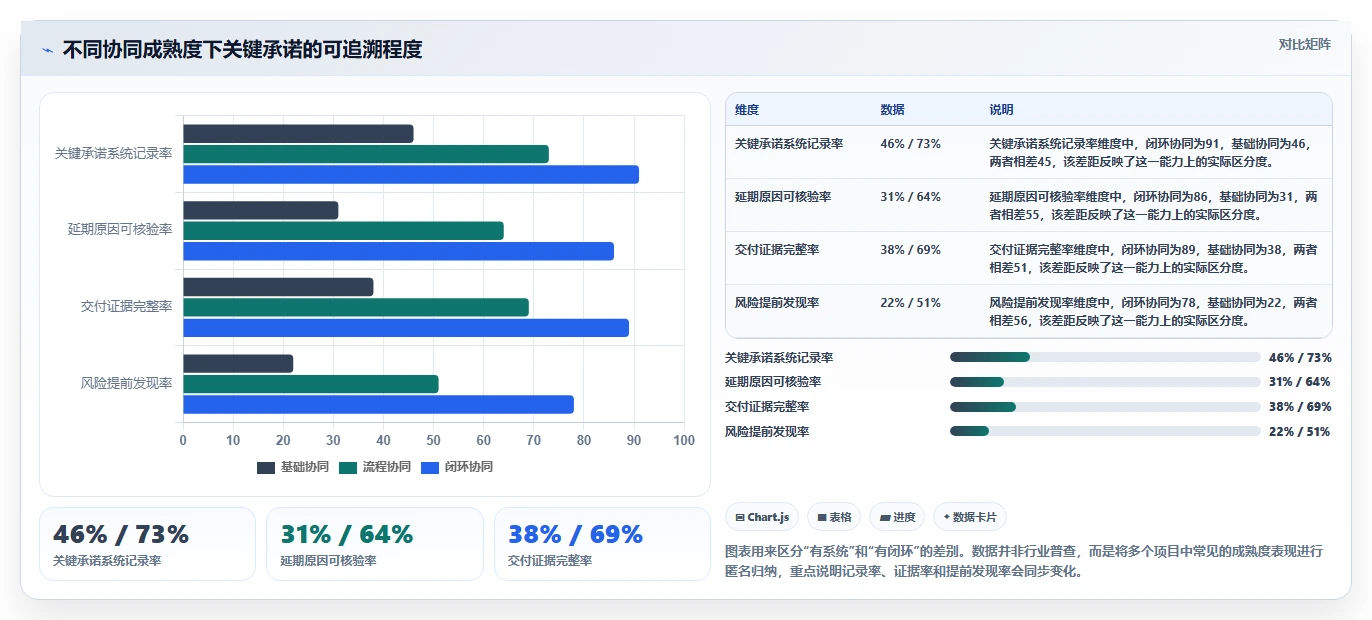1372x620 pixels.
Task: Click the 46% / 73% table cell
Action: [x=911, y=144]
